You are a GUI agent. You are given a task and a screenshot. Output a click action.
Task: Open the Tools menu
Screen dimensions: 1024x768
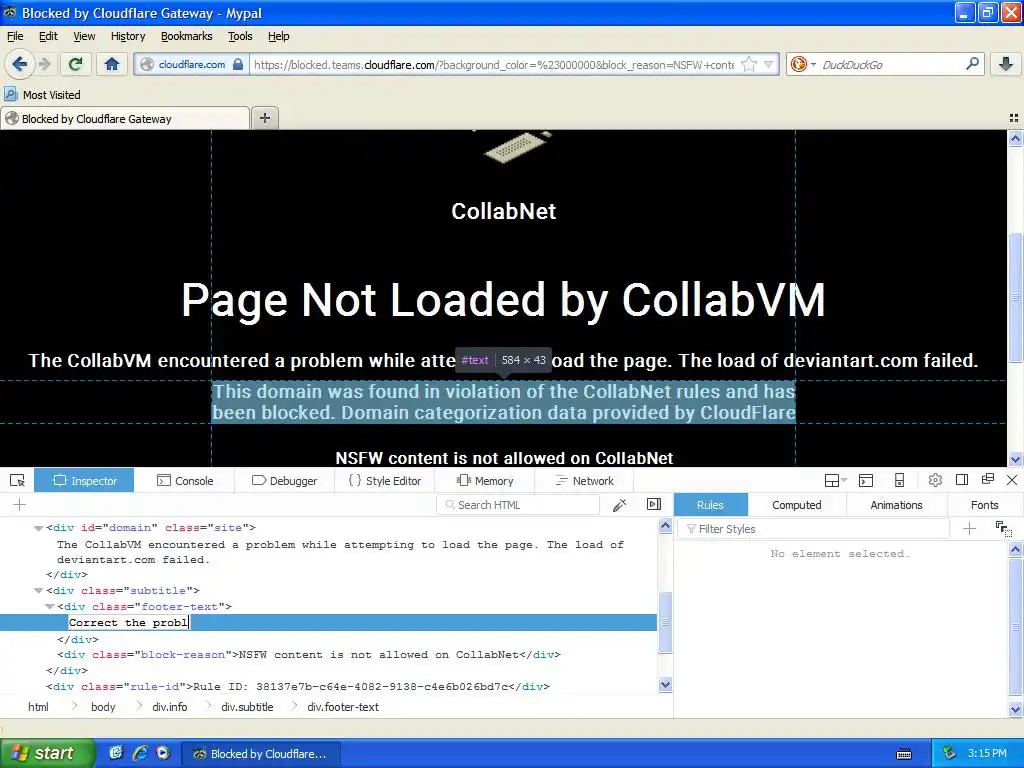(x=240, y=36)
